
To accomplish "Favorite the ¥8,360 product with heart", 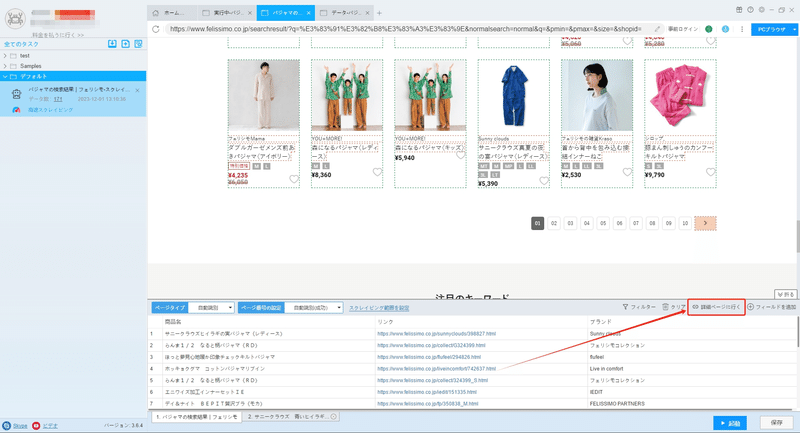I will (x=377, y=172).
